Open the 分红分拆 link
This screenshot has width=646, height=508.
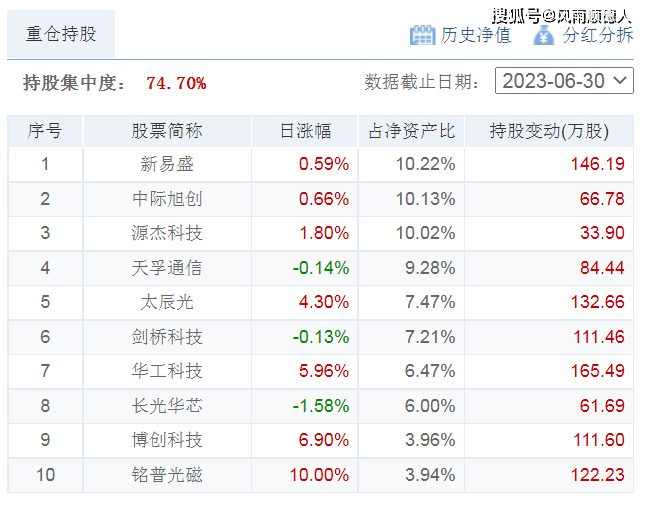pyautogui.click(x=597, y=35)
